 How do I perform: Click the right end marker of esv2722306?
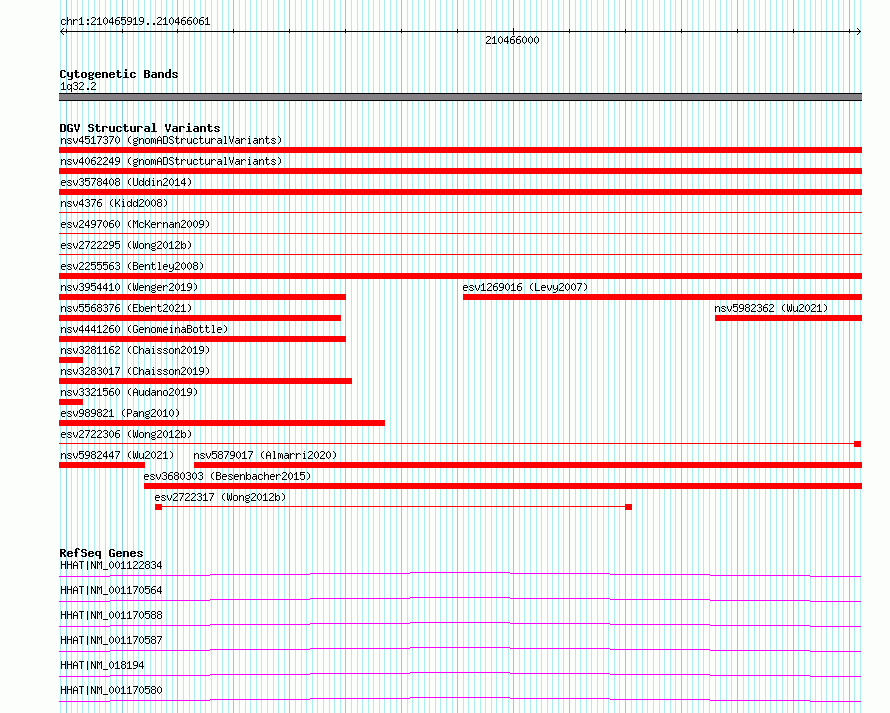click(858, 444)
